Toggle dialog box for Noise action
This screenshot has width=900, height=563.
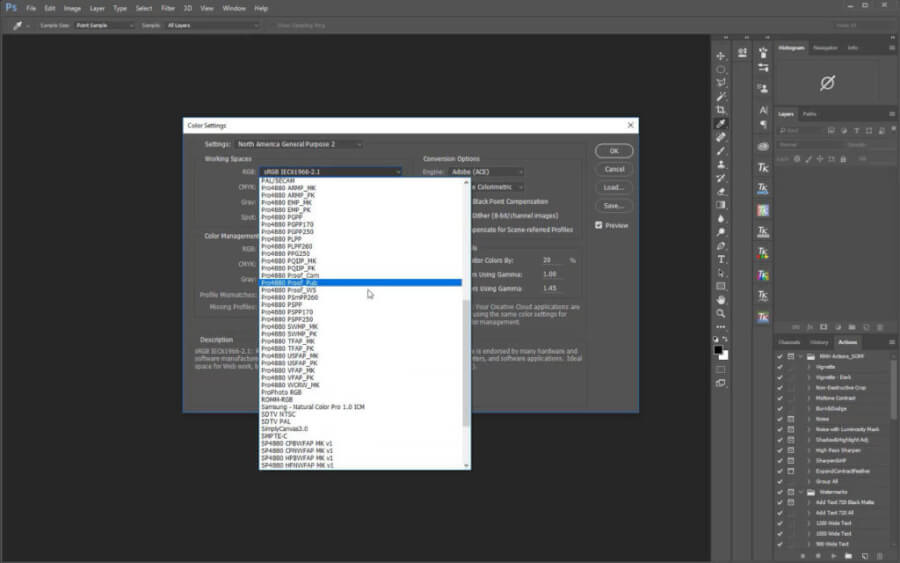(x=790, y=419)
